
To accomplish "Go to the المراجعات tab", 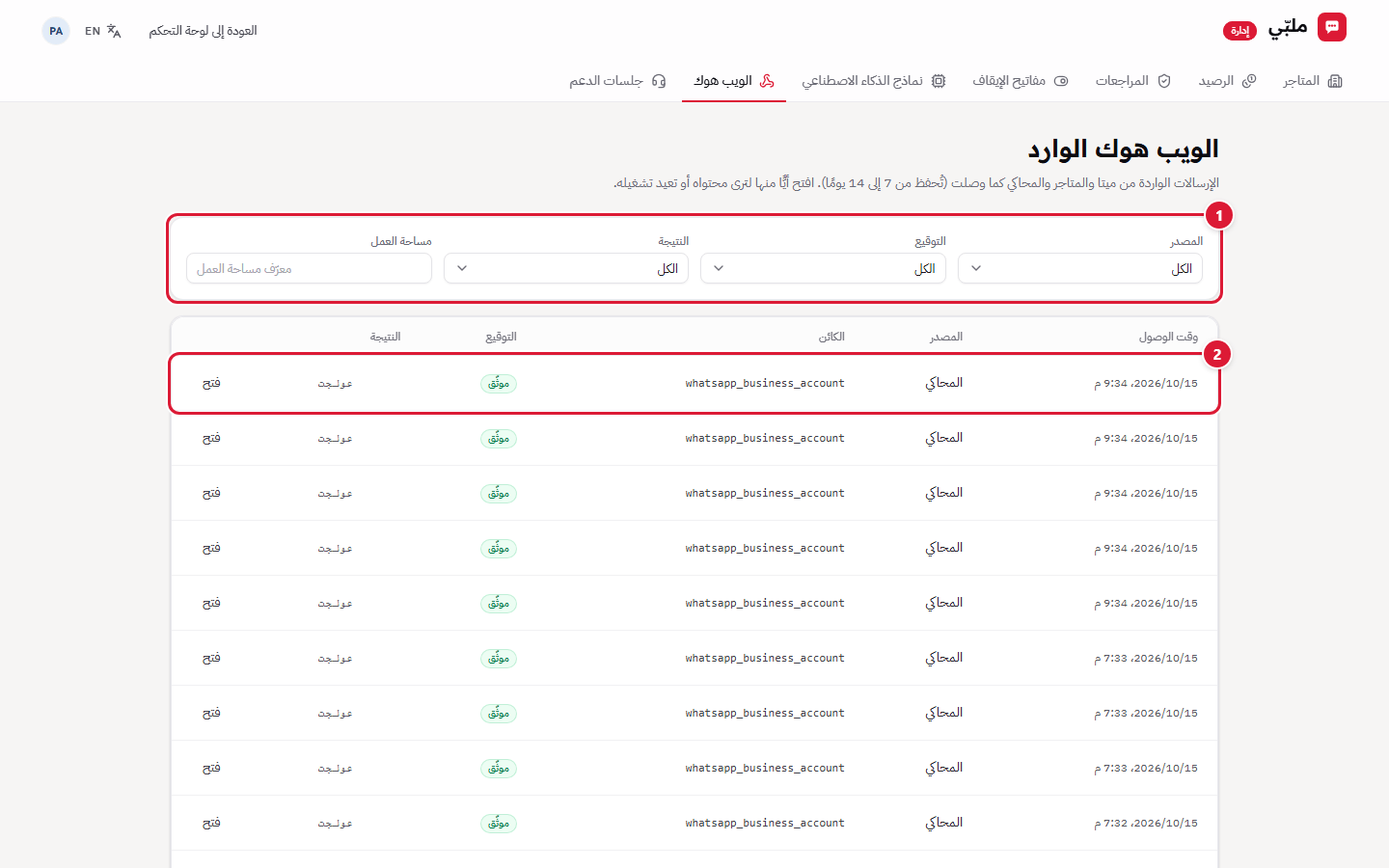I will (x=1132, y=81).
